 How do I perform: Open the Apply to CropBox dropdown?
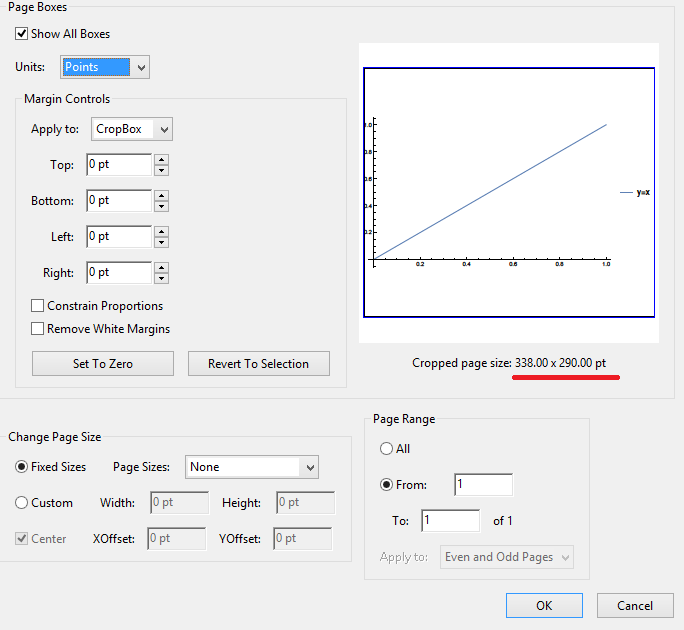click(132, 129)
